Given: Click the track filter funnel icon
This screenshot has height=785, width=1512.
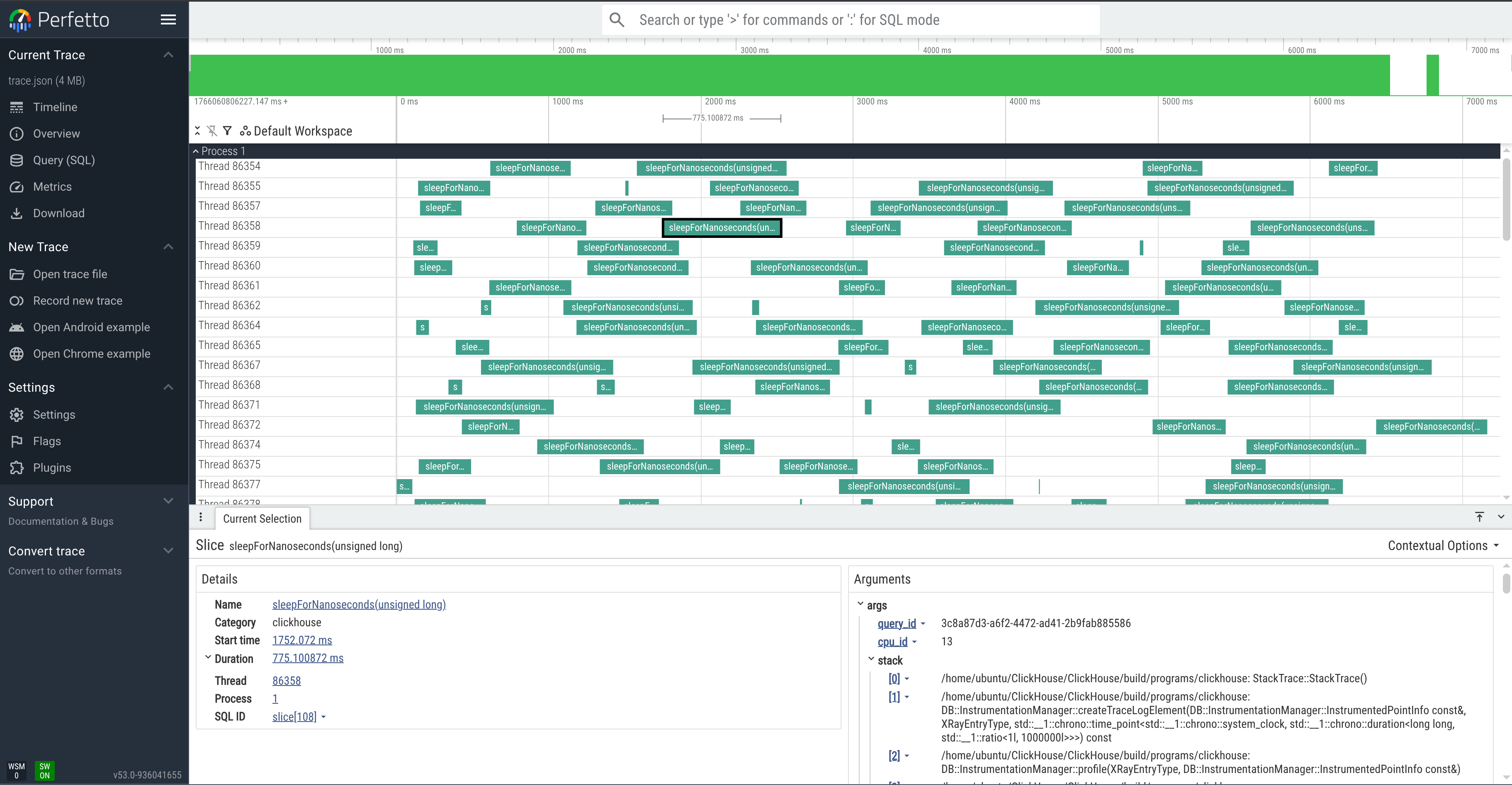Looking at the screenshot, I should coord(227,131).
